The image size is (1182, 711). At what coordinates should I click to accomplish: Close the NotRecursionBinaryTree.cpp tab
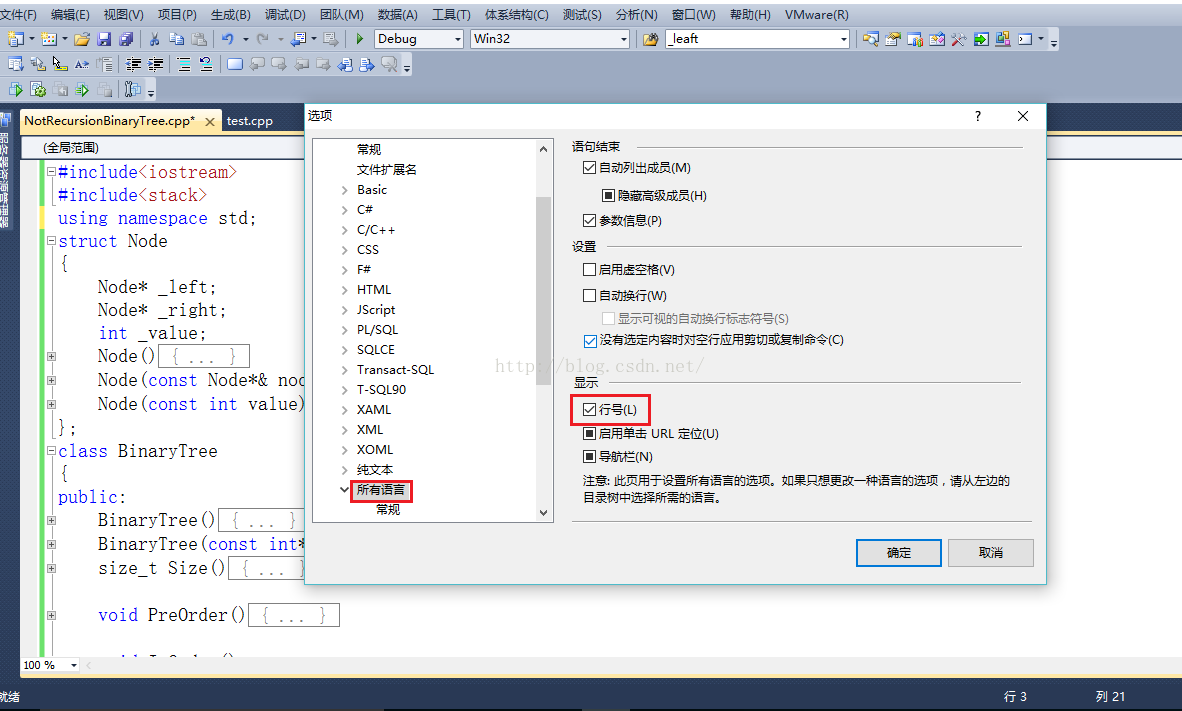pos(210,121)
